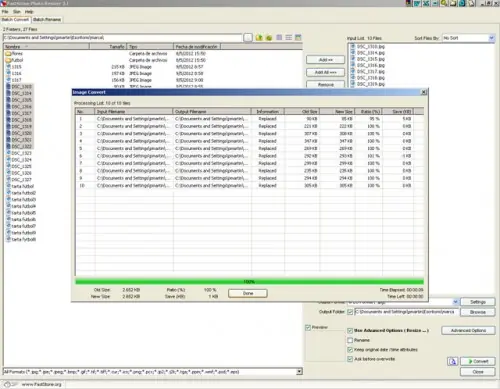Click the Browse button
The width and height of the screenshot is (500, 389).
point(478,312)
